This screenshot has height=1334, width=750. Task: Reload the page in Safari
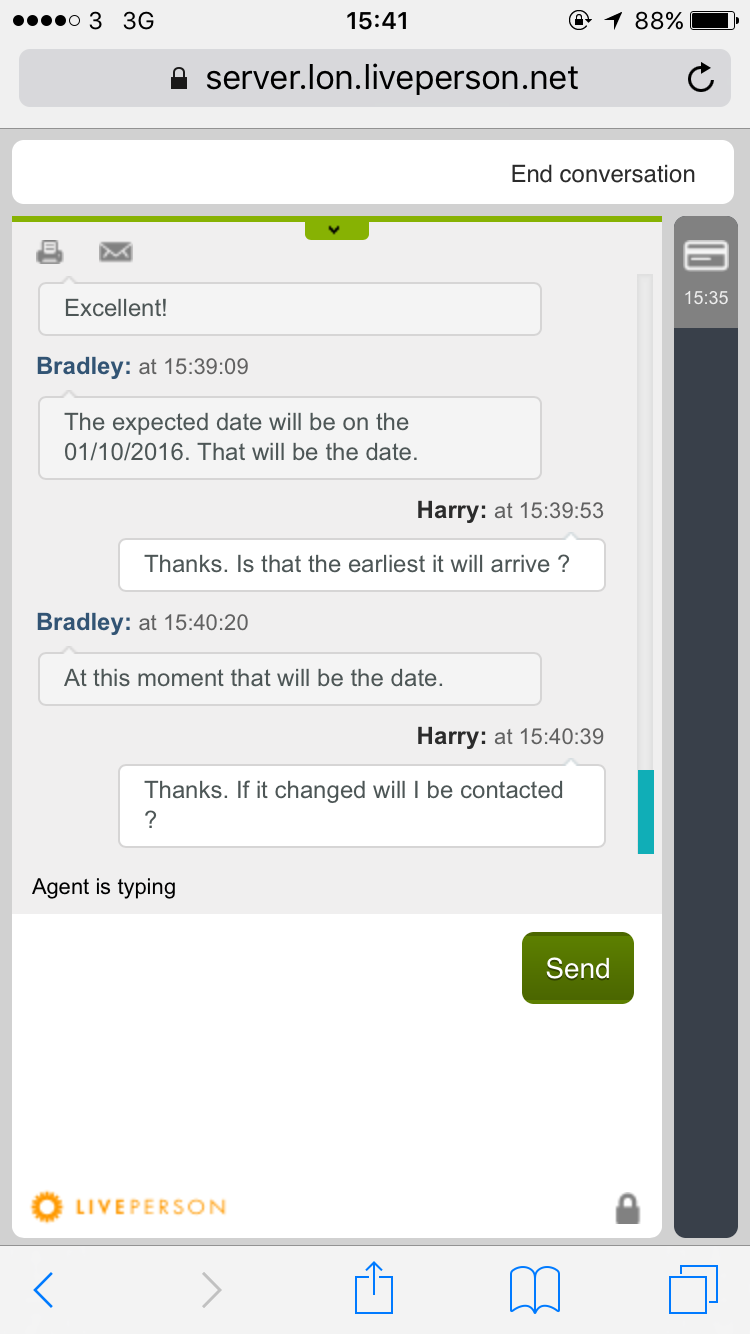click(x=701, y=78)
